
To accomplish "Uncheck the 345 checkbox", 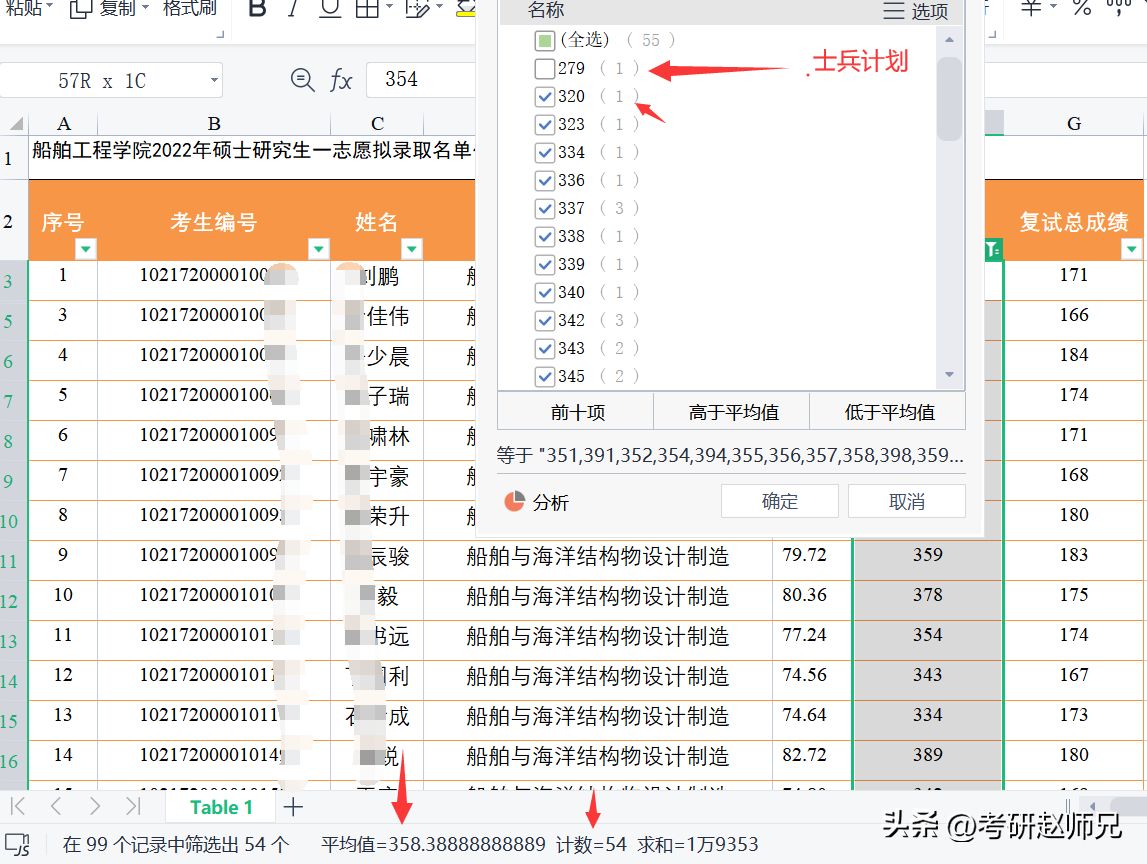I will 544,377.
